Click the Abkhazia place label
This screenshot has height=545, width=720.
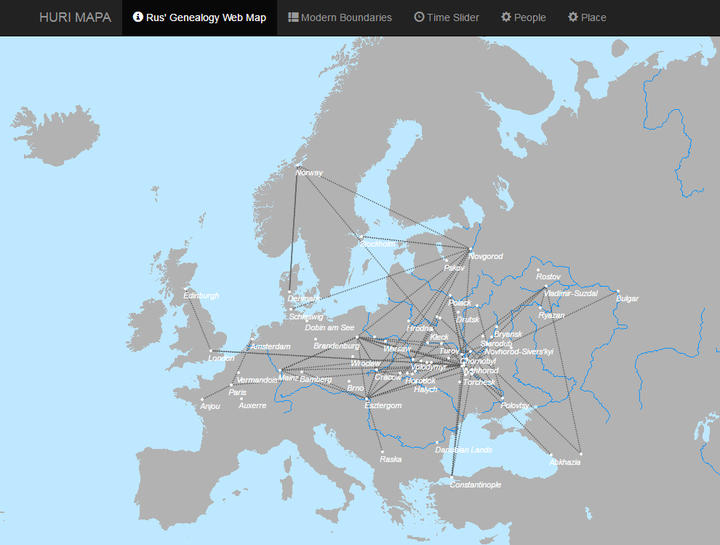(x=565, y=462)
